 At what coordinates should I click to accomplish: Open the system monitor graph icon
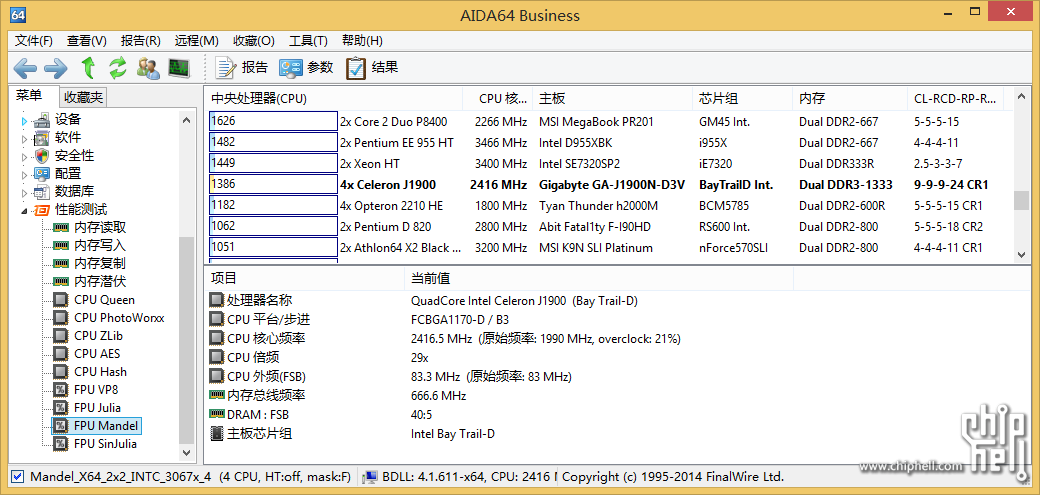click(x=178, y=67)
